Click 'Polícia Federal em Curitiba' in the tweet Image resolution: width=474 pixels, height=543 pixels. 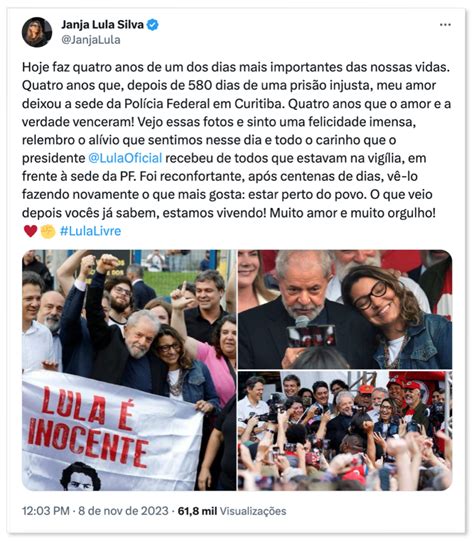(204, 104)
